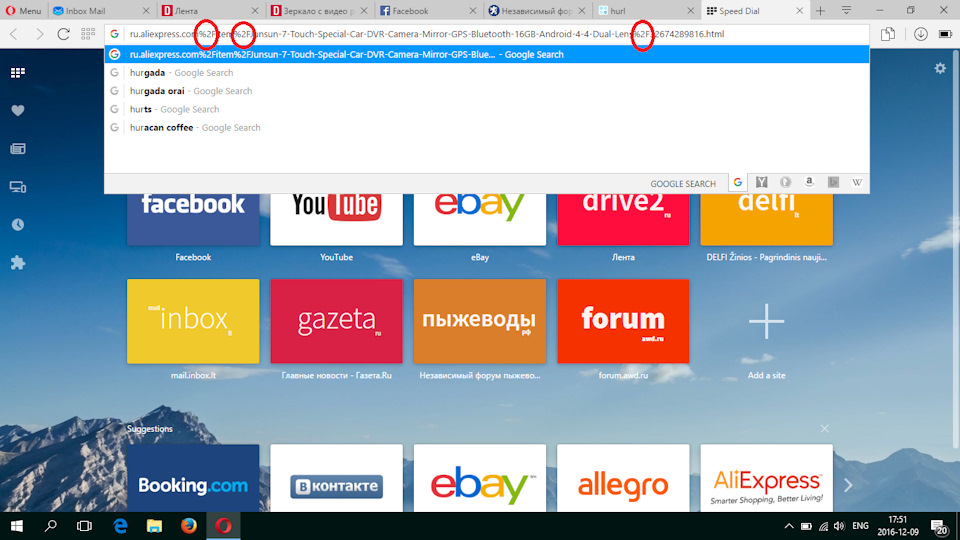Open the Windows Start menu
This screenshot has width=960, height=540.
click(17, 526)
